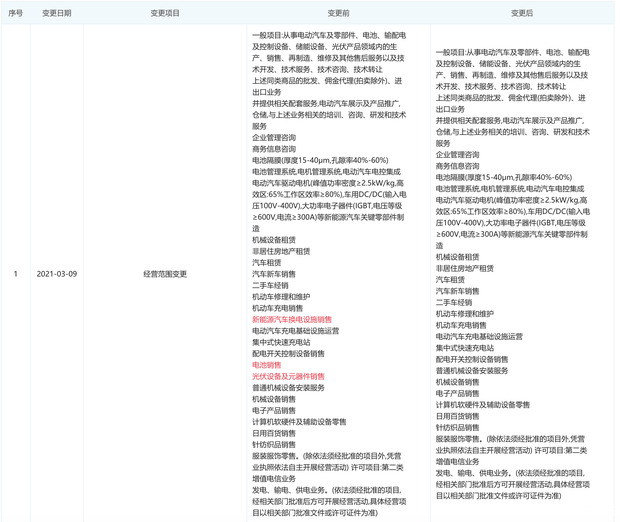The height and width of the screenshot is (522, 620).
Task: Click the 经营范围变更 cell
Action: click(x=165, y=274)
